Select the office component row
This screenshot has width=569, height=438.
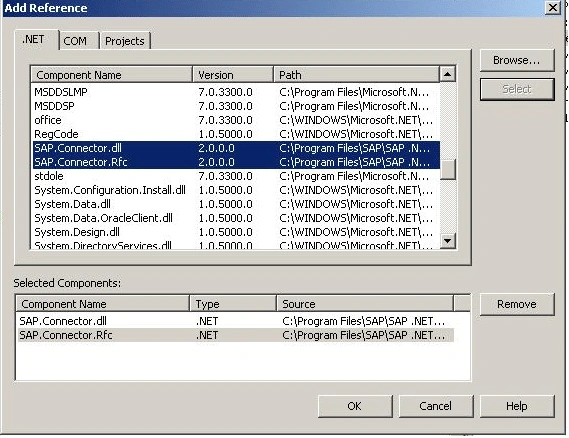(x=236, y=120)
